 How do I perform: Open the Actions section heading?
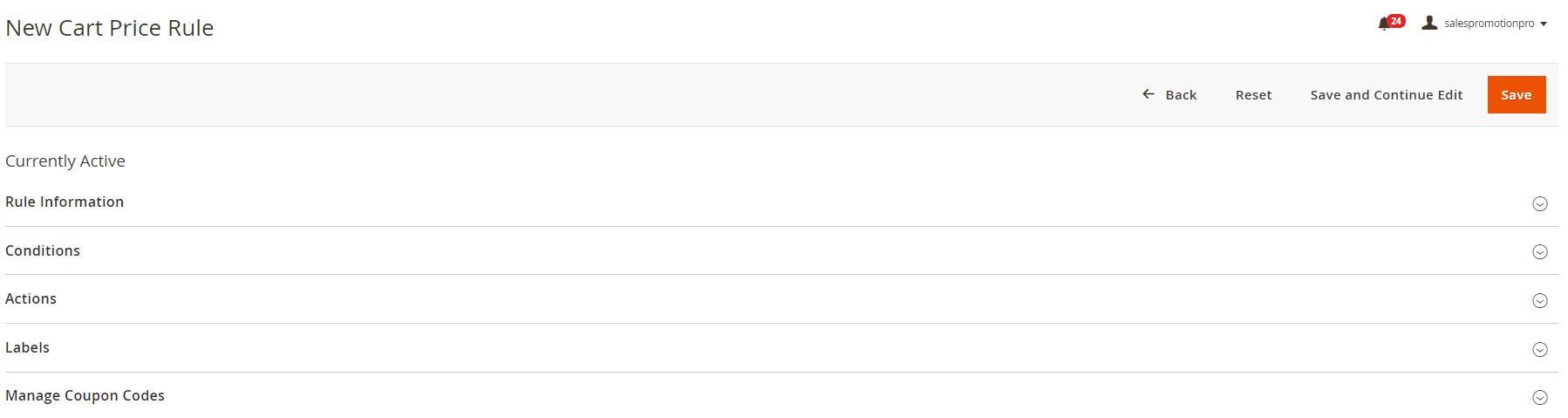31,298
